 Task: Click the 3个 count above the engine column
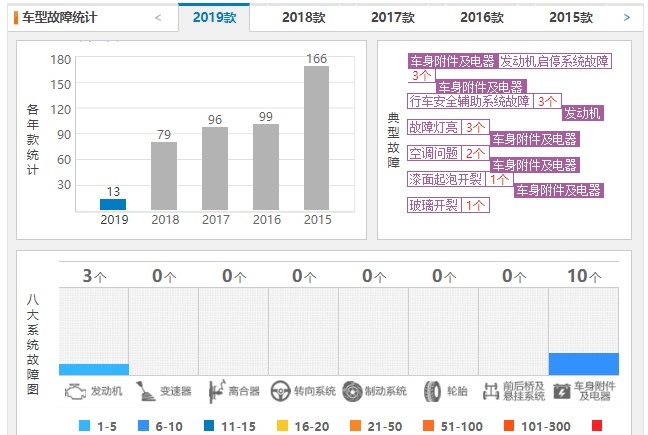94,276
